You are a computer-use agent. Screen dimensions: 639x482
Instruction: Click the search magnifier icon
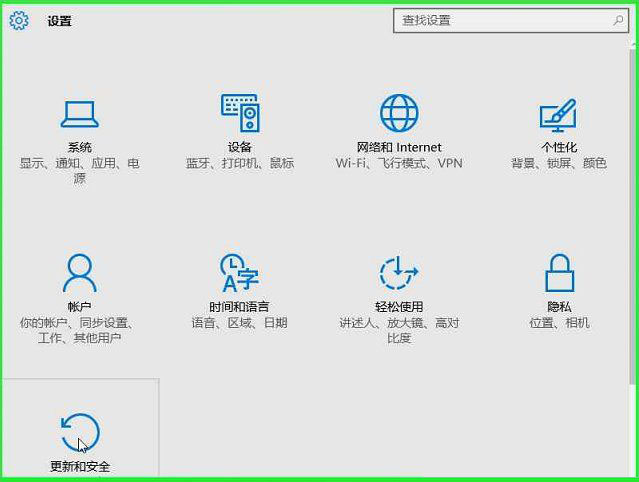click(x=618, y=20)
